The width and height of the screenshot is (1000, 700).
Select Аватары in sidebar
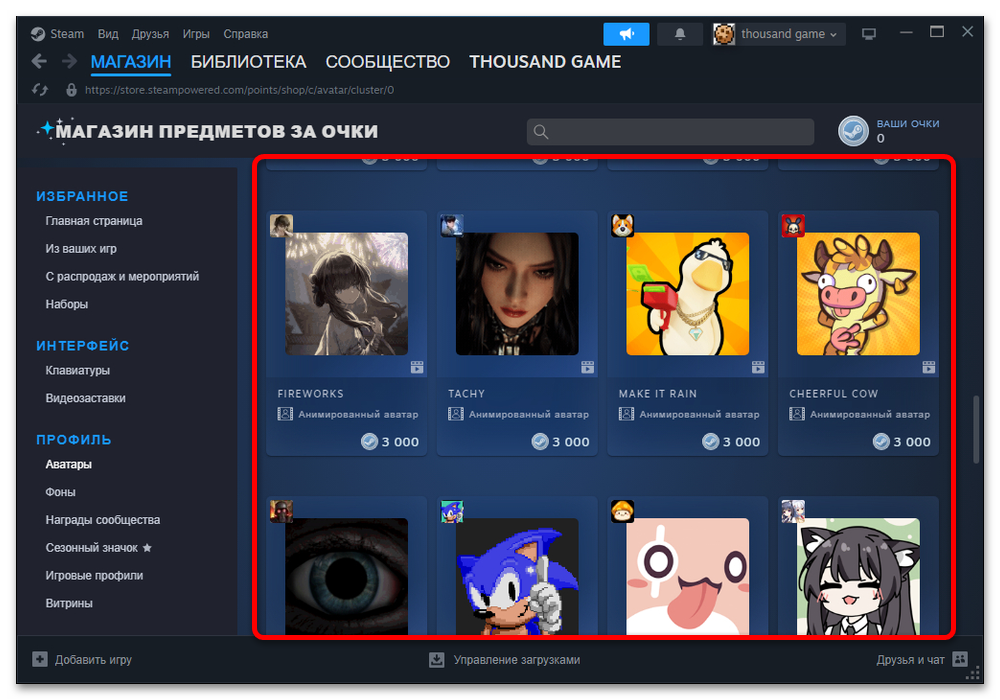pos(68,464)
